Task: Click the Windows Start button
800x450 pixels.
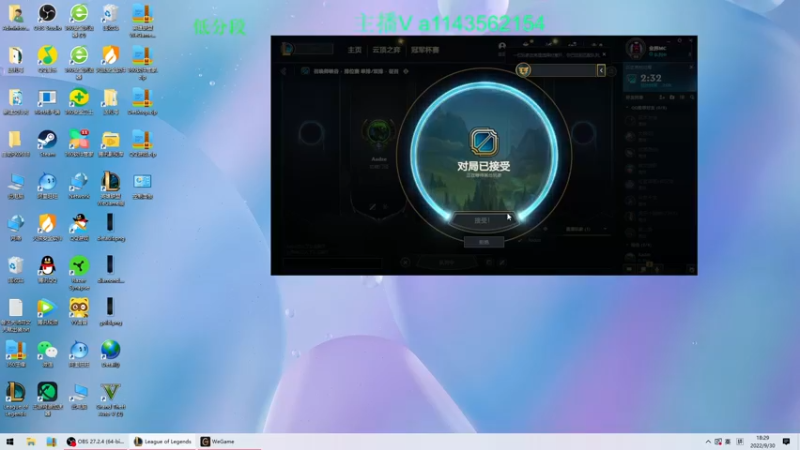Action: [x=10, y=442]
